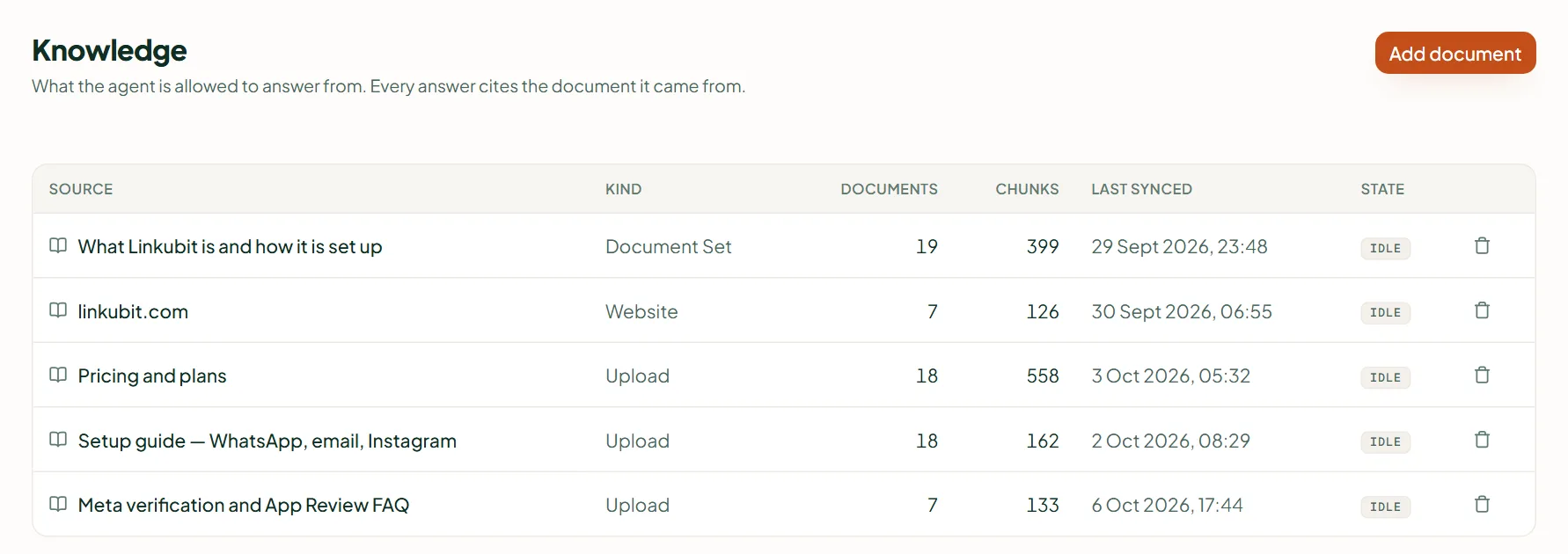Open 'Setup guide — WhatsApp, email, Instagram'
This screenshot has width=1568, height=554.
(x=267, y=441)
